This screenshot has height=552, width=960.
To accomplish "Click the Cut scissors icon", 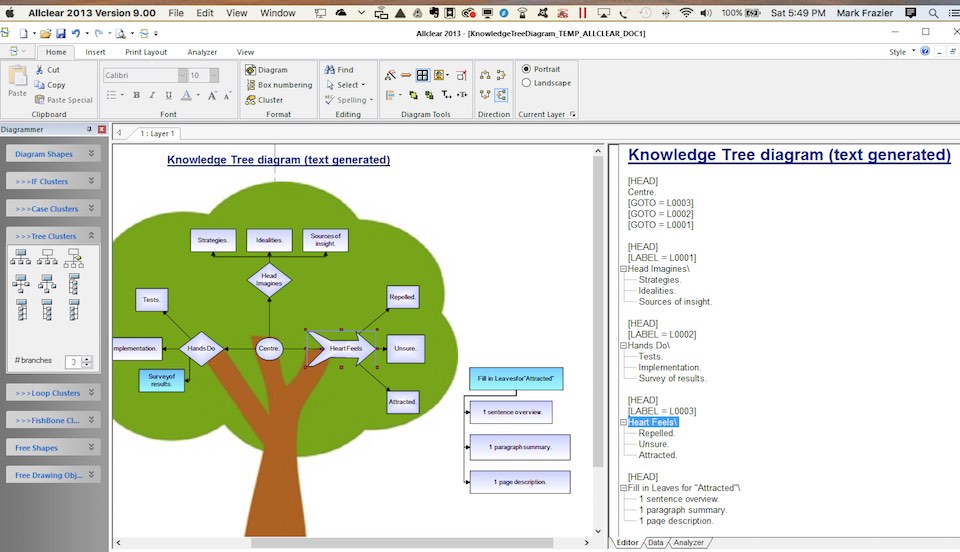I will [39, 70].
